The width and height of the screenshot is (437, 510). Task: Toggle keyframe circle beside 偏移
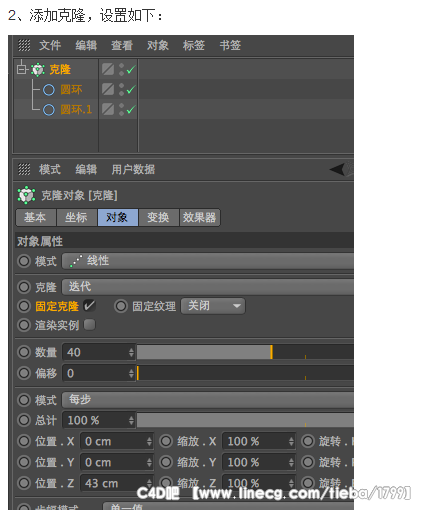point(24,373)
